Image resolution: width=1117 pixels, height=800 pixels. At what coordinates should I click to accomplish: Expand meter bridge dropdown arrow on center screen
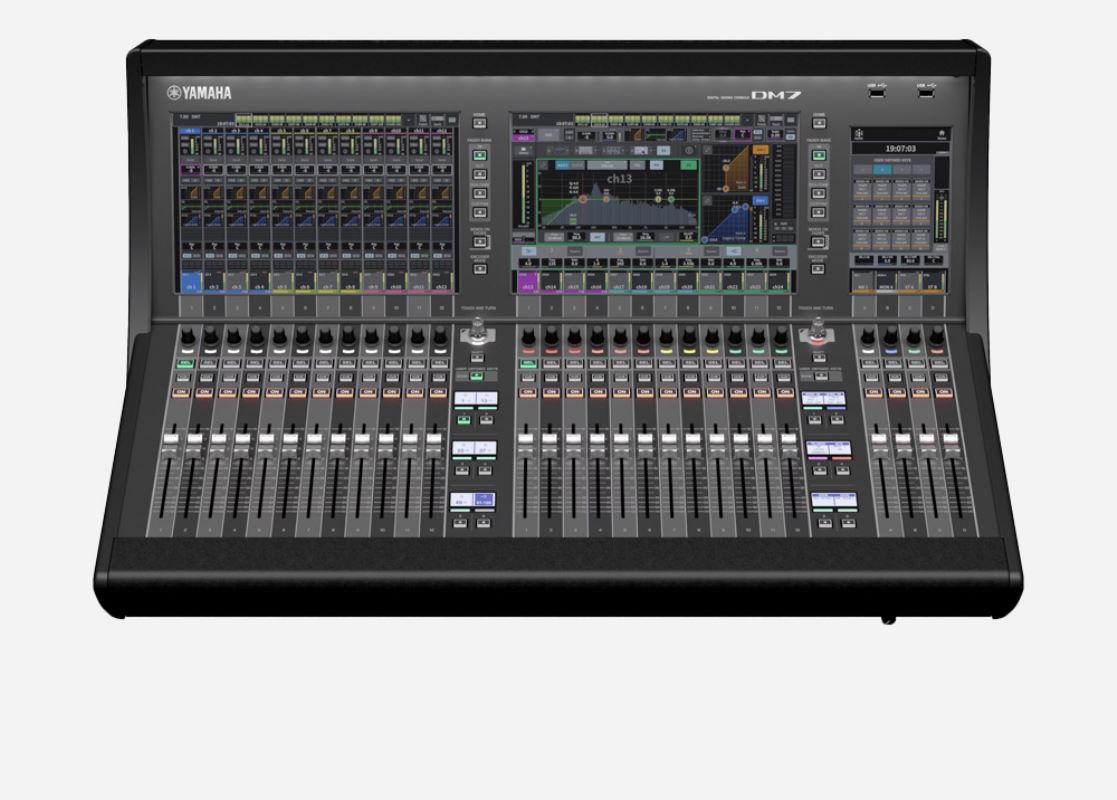(x=748, y=120)
